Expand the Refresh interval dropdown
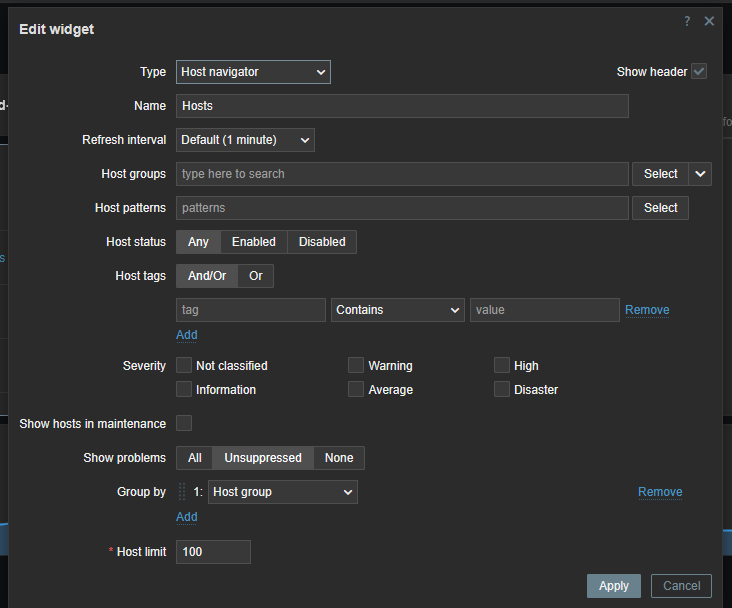Screen dimensions: 732x608 245,140
